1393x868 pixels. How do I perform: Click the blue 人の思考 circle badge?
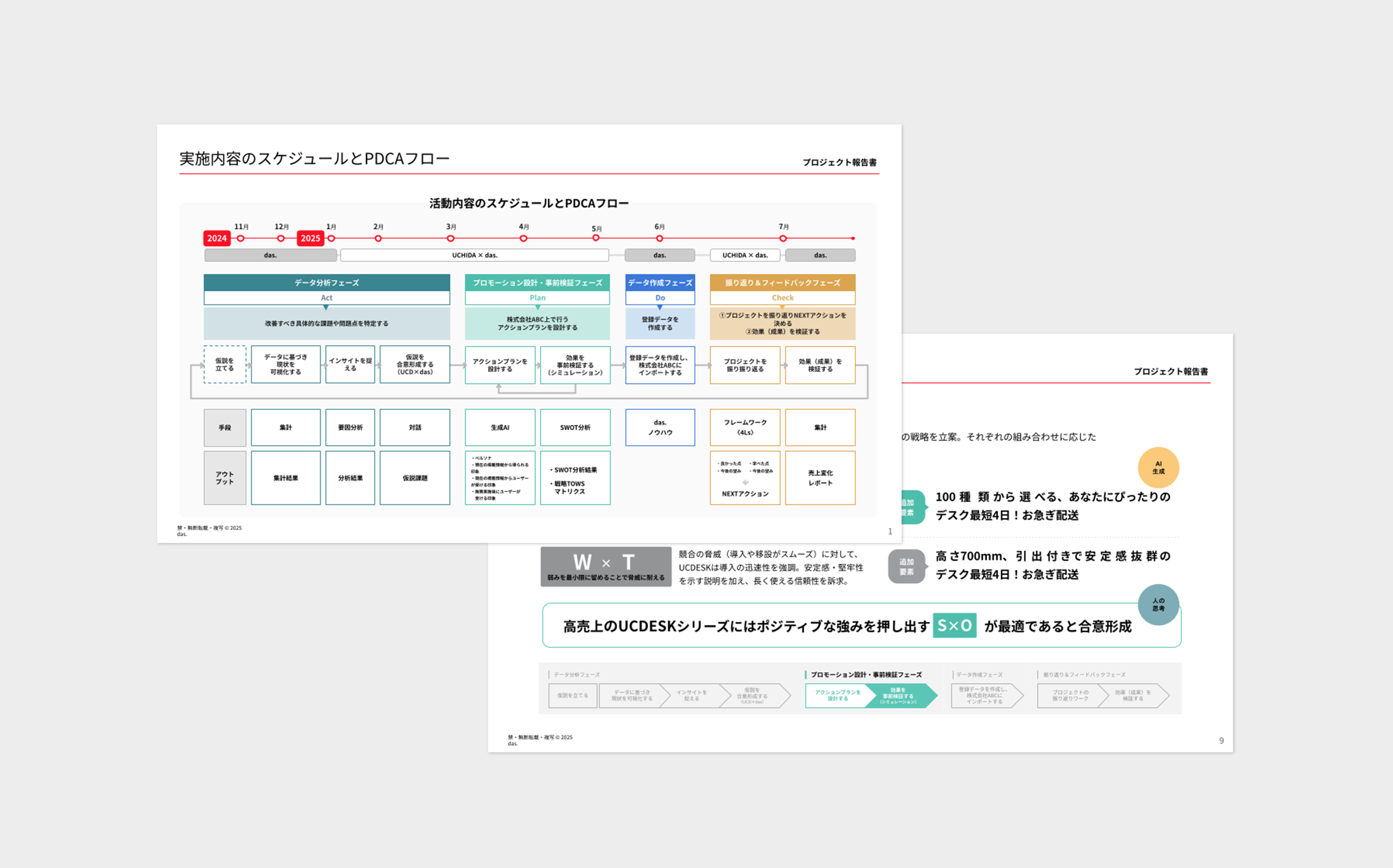tap(1158, 604)
